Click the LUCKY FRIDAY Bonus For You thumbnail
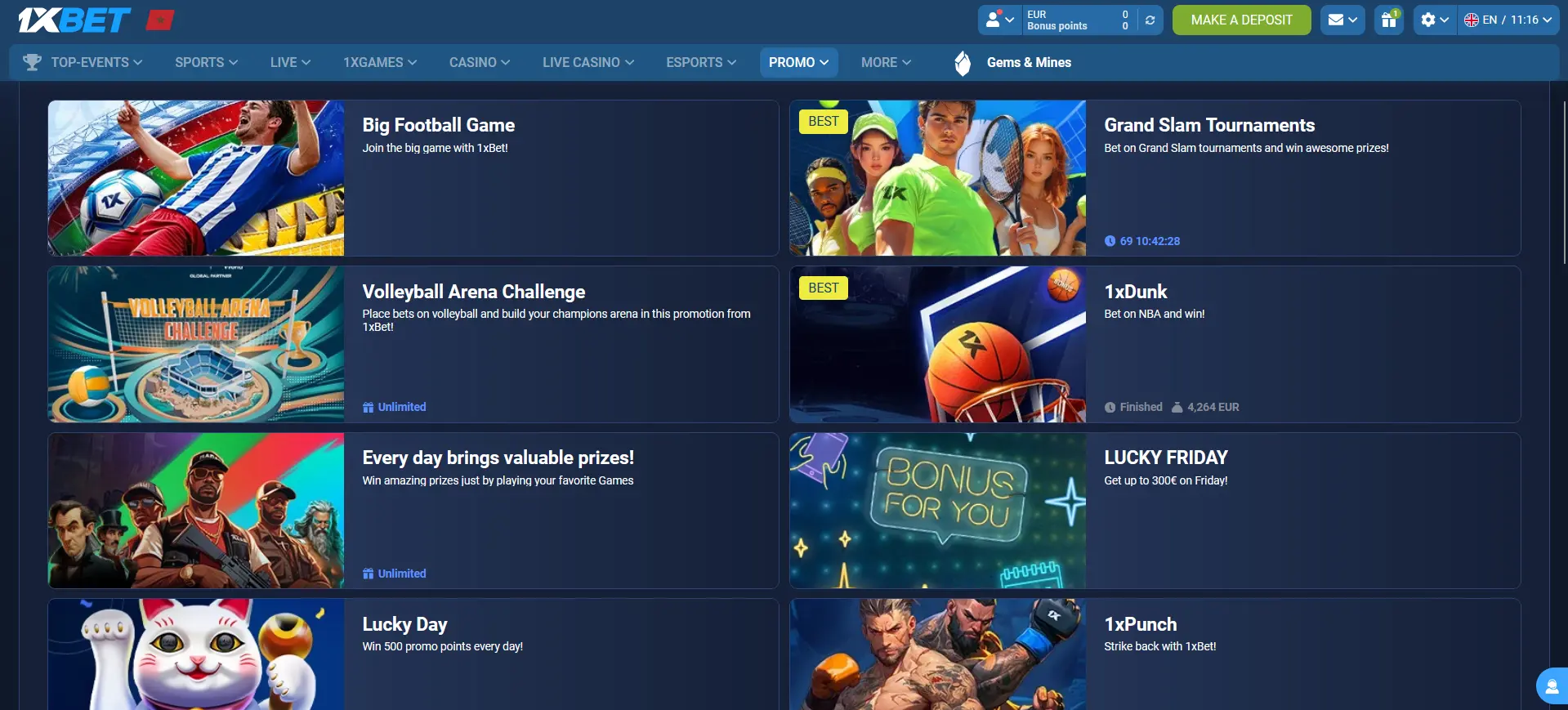1568x710 pixels. coord(938,511)
